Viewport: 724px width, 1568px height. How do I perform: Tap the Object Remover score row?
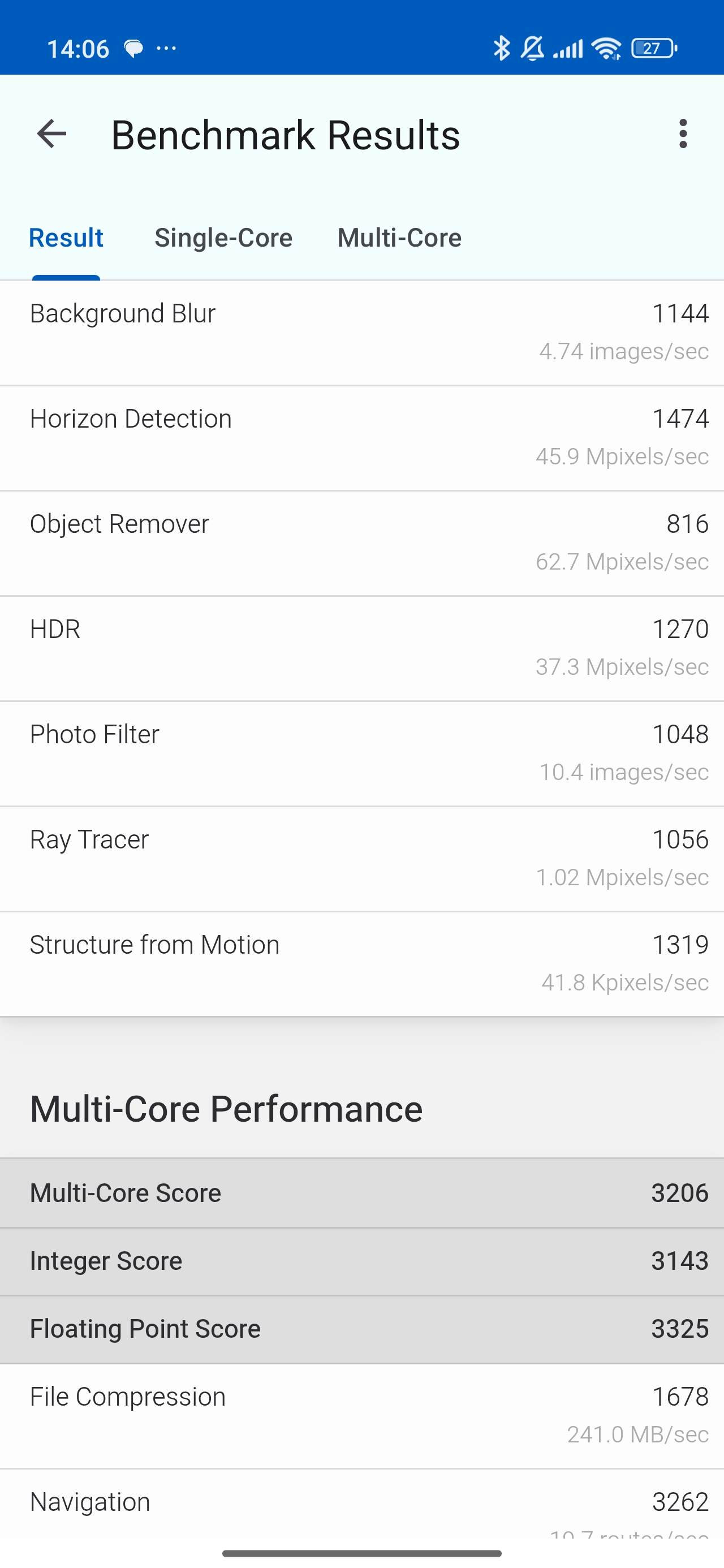(x=361, y=543)
